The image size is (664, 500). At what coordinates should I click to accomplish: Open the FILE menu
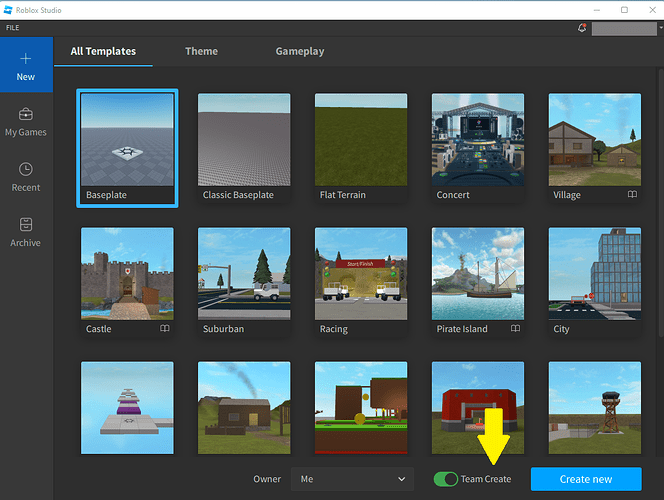(13, 28)
